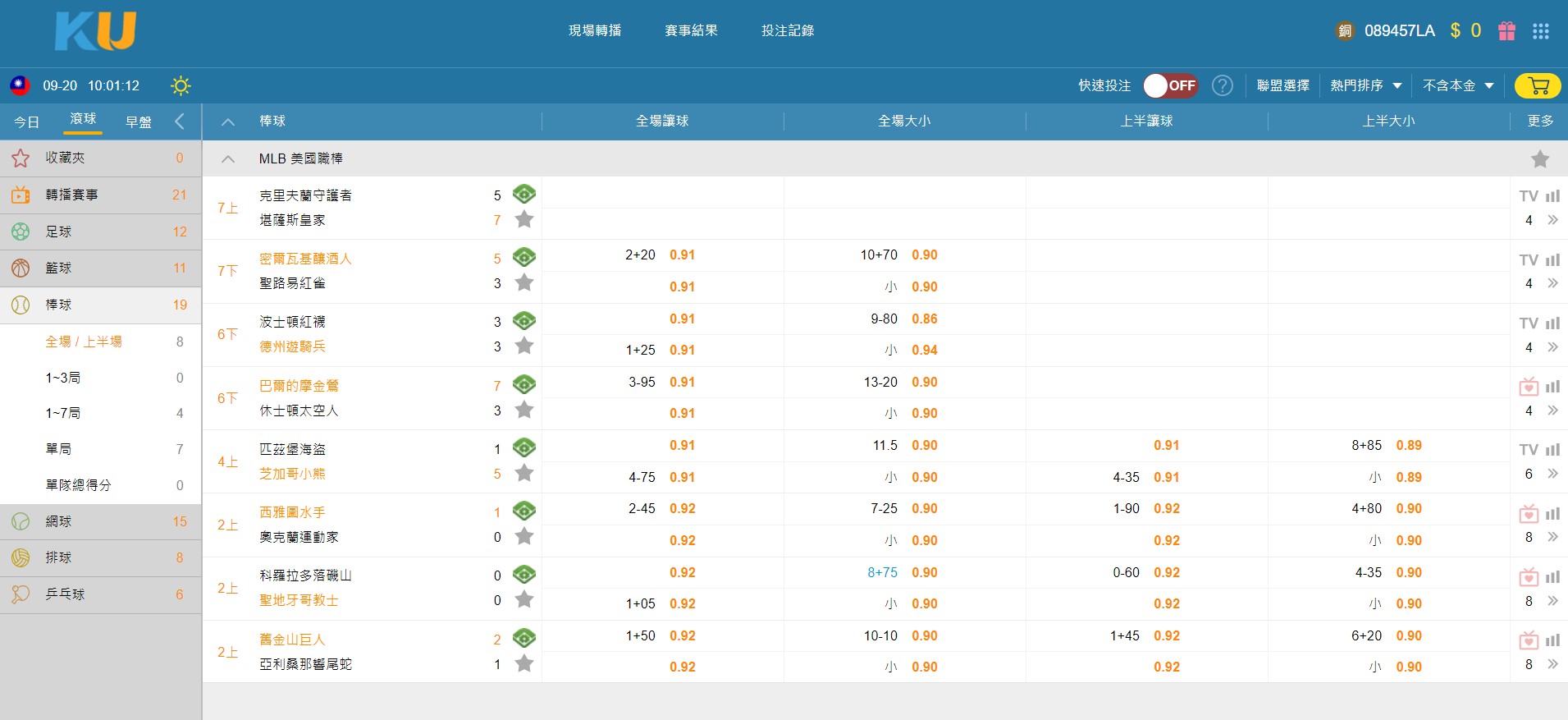
Task: Favorite the 亞利桑那響尾蛇 match star
Action: (523, 663)
